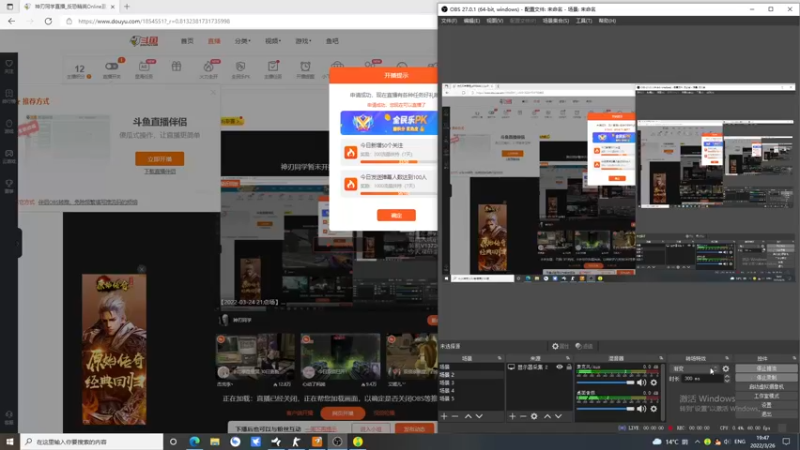This screenshot has height=450, width=800.
Task: Pop out the OBS 混音器 mixer dock icon
Action: tap(661, 358)
